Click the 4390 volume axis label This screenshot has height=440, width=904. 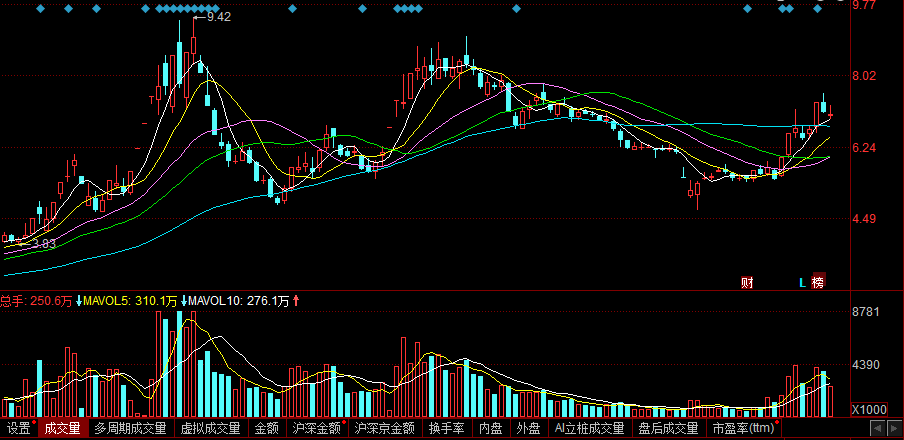(x=866, y=365)
